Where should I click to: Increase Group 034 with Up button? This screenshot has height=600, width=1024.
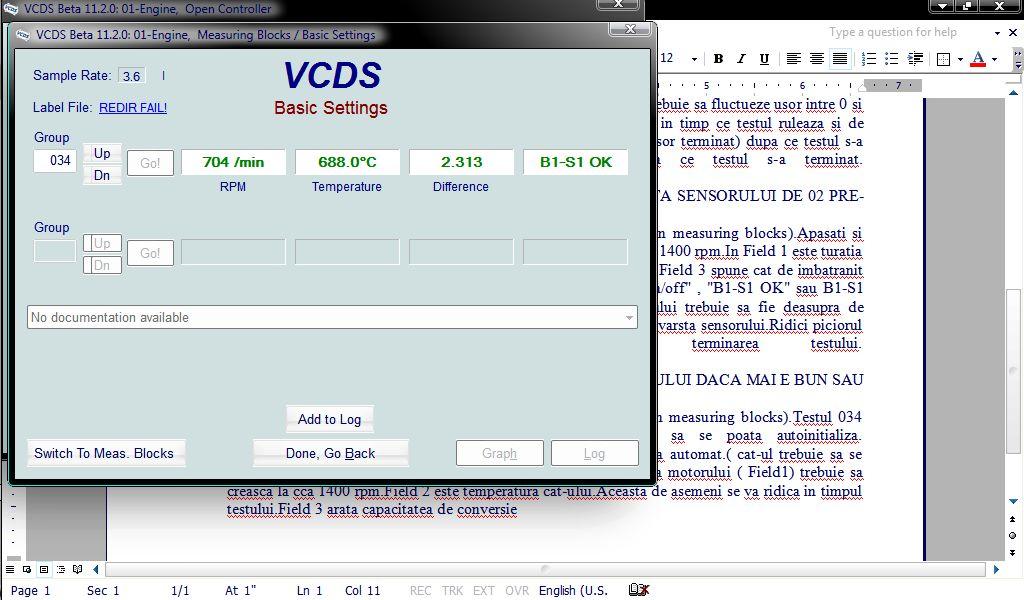pyautogui.click(x=102, y=153)
